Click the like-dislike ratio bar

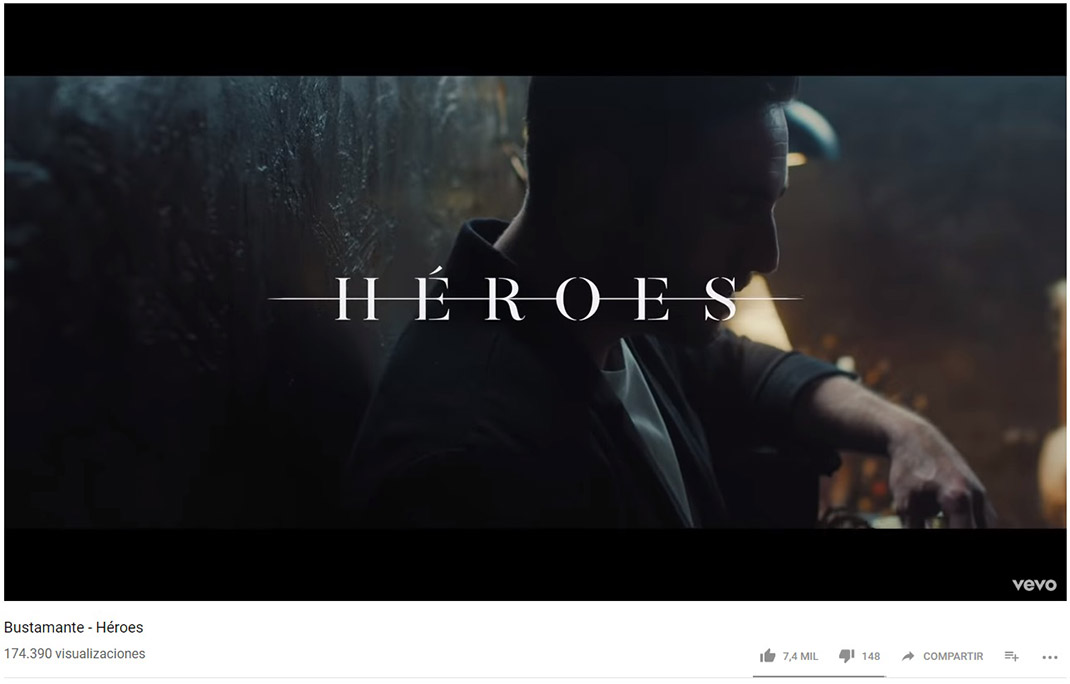coord(819,676)
